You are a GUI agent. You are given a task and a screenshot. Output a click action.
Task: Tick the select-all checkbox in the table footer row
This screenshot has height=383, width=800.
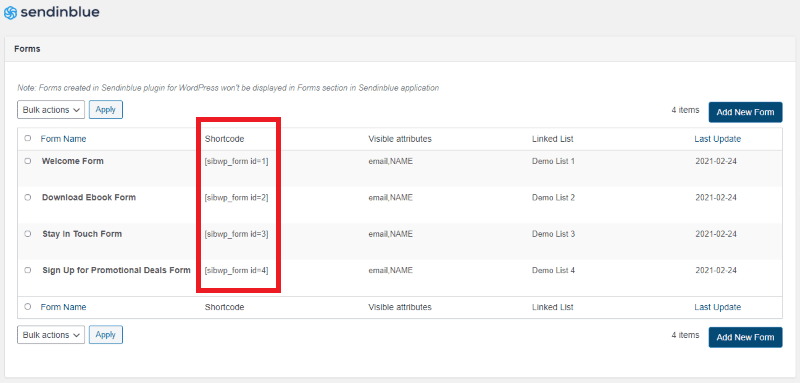tap(28, 307)
